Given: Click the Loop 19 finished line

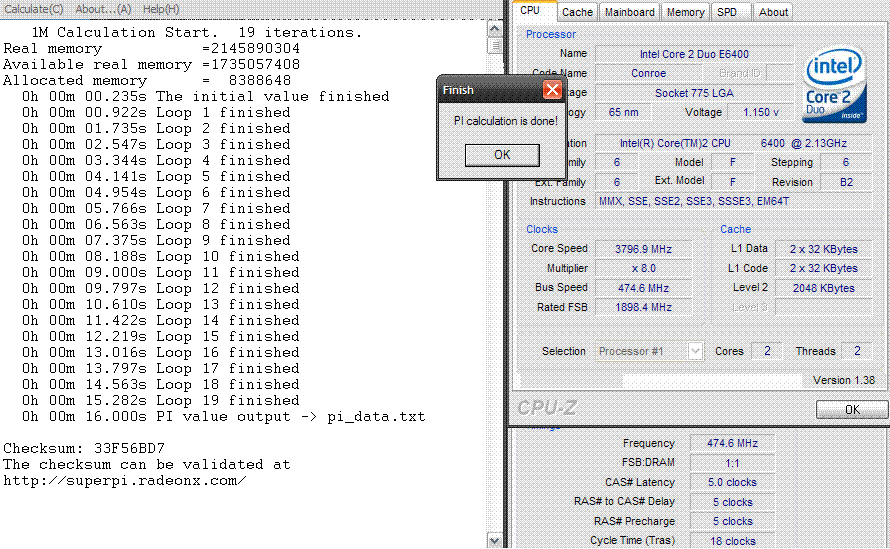Looking at the screenshot, I should [x=161, y=400].
